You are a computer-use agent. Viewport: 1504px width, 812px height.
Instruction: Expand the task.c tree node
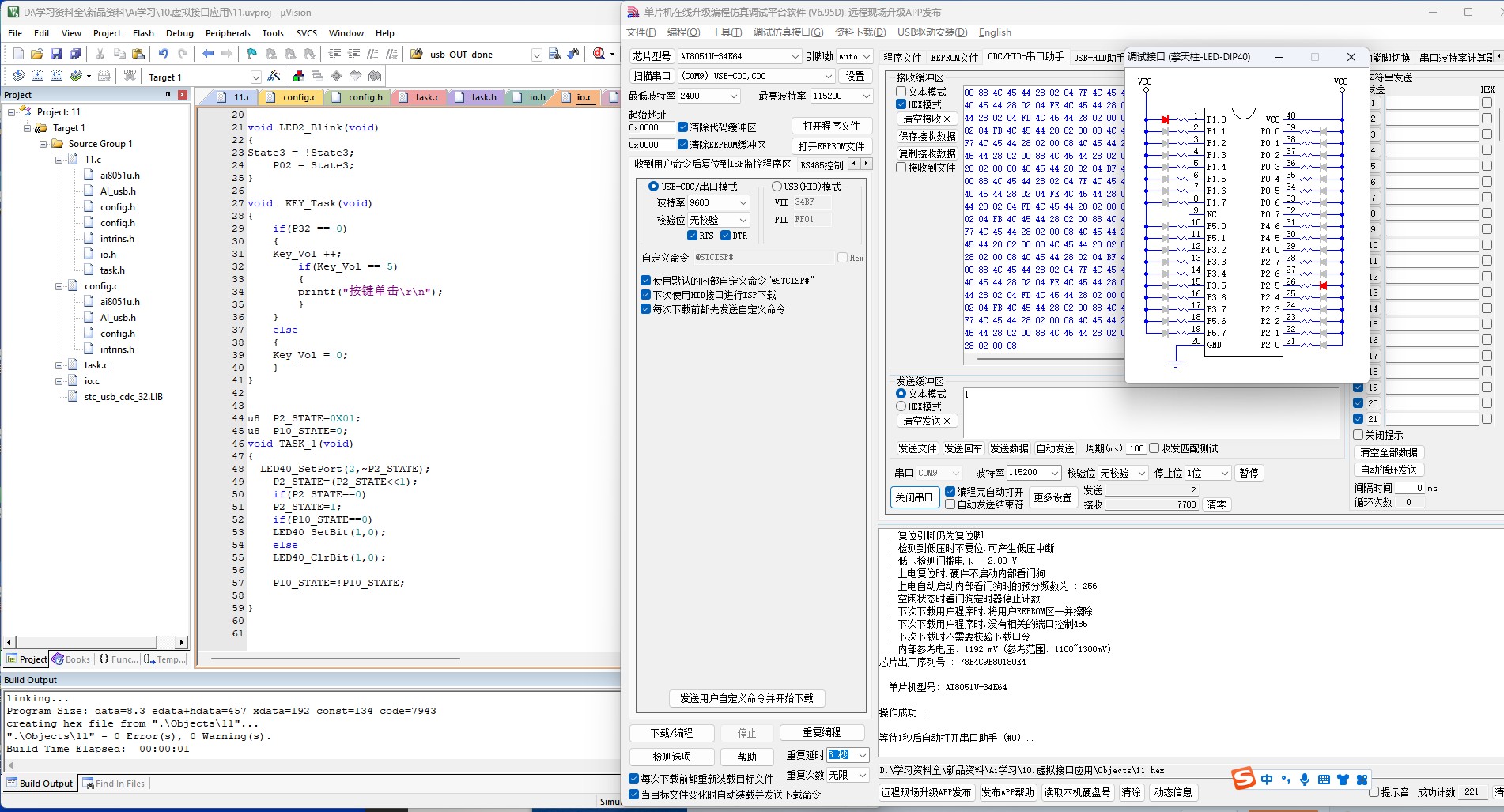click(59, 365)
